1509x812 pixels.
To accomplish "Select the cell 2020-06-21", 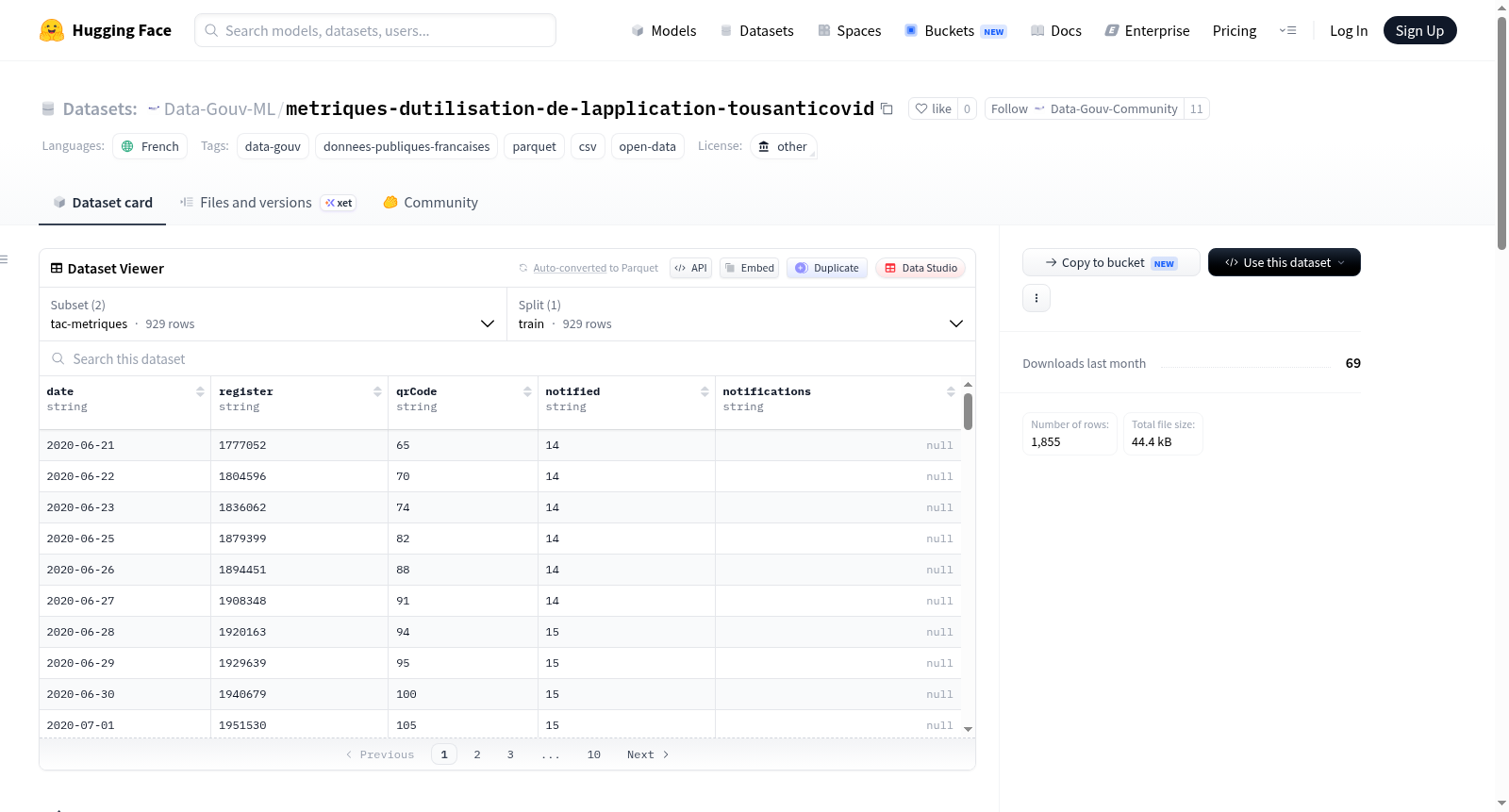I will (124, 445).
